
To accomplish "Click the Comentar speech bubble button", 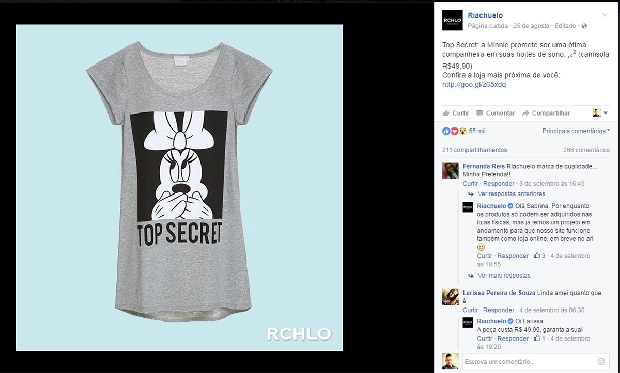I will tap(495, 113).
